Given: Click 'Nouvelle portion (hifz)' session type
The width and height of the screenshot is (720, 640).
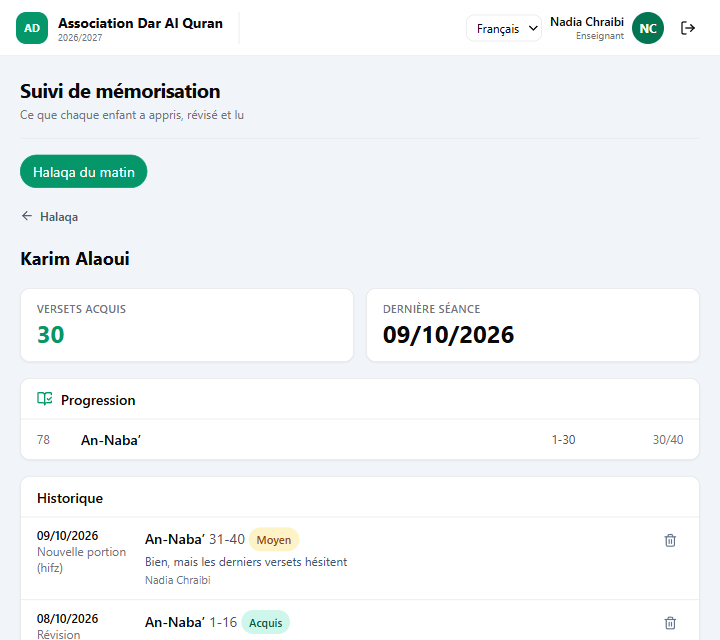Looking at the screenshot, I should pyautogui.click(x=81, y=560).
